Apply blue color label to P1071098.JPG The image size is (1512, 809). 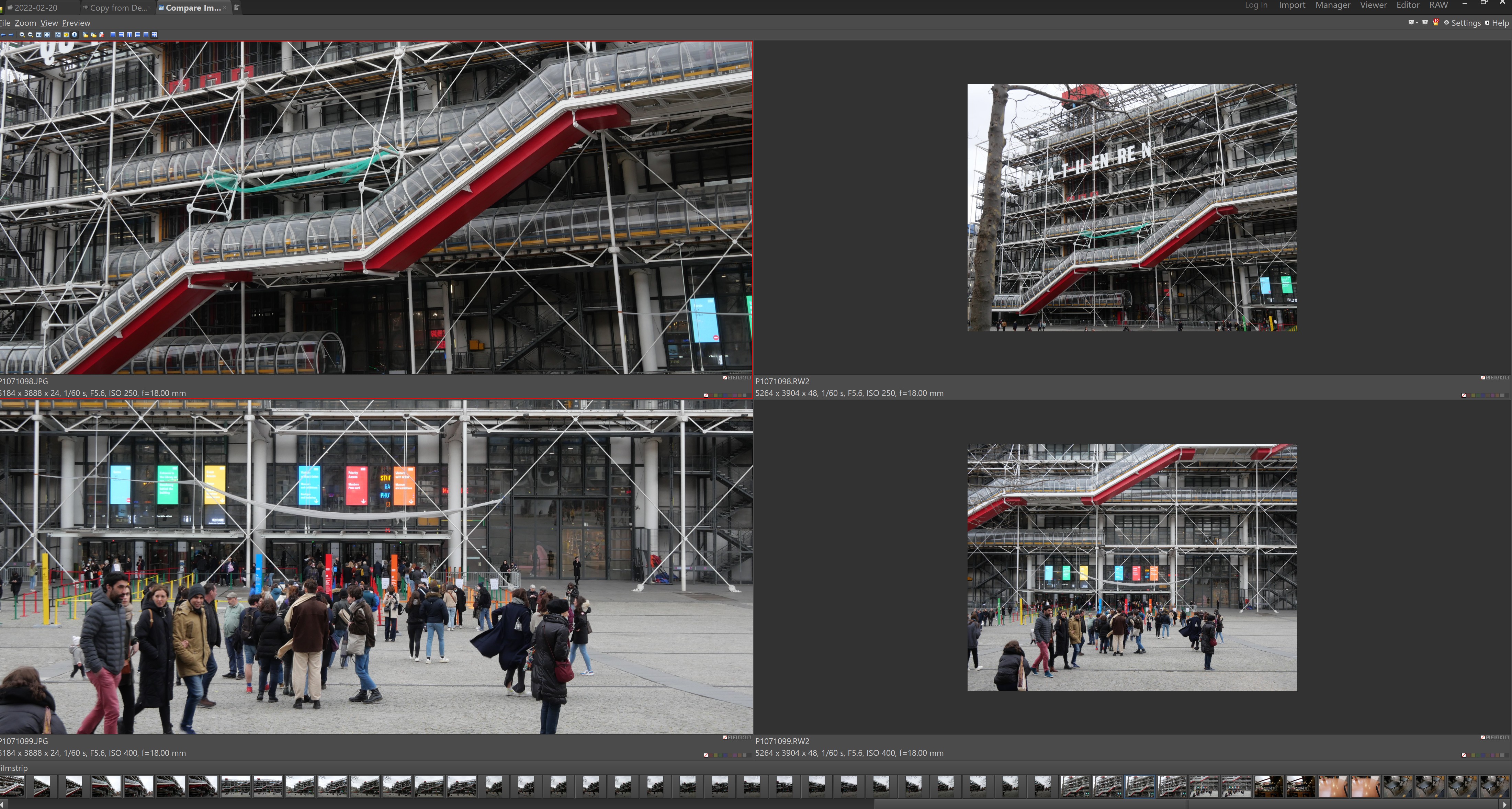(725, 396)
